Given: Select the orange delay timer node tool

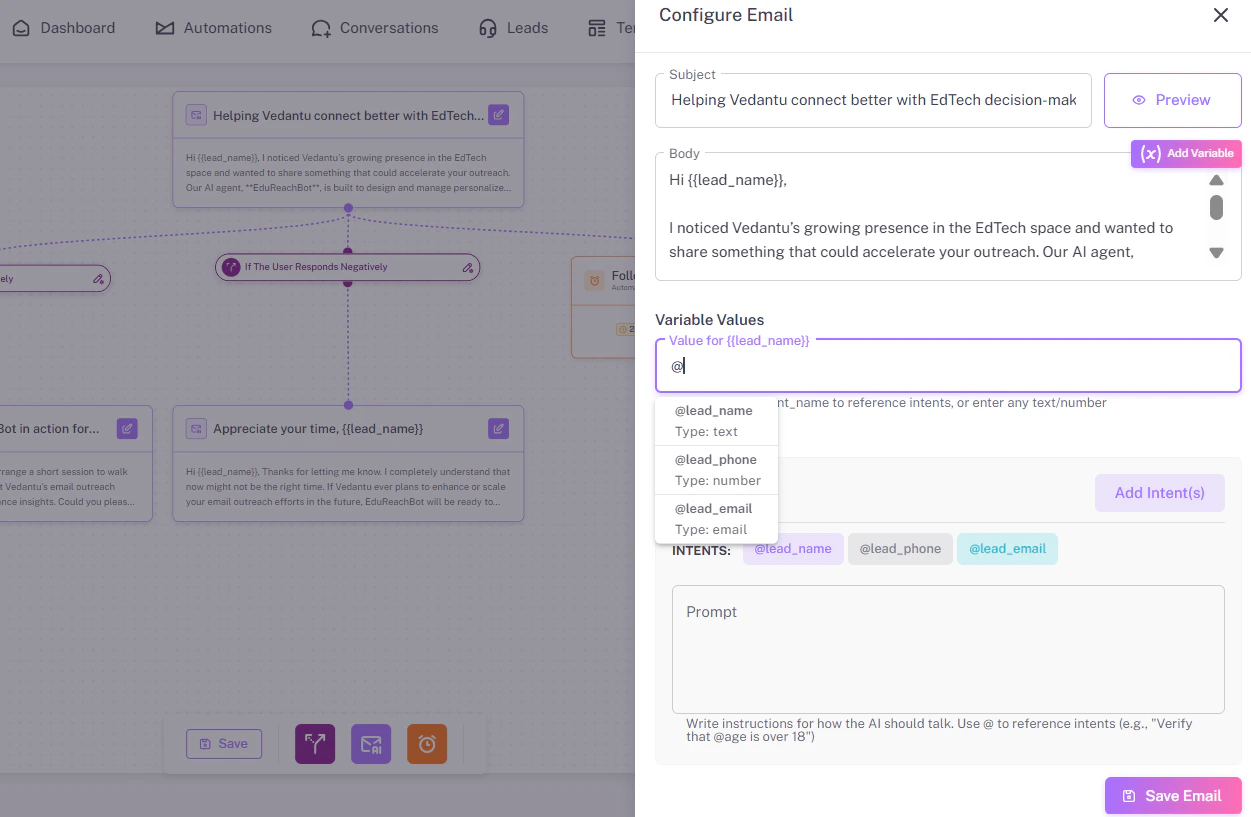Looking at the screenshot, I should pyautogui.click(x=426, y=744).
